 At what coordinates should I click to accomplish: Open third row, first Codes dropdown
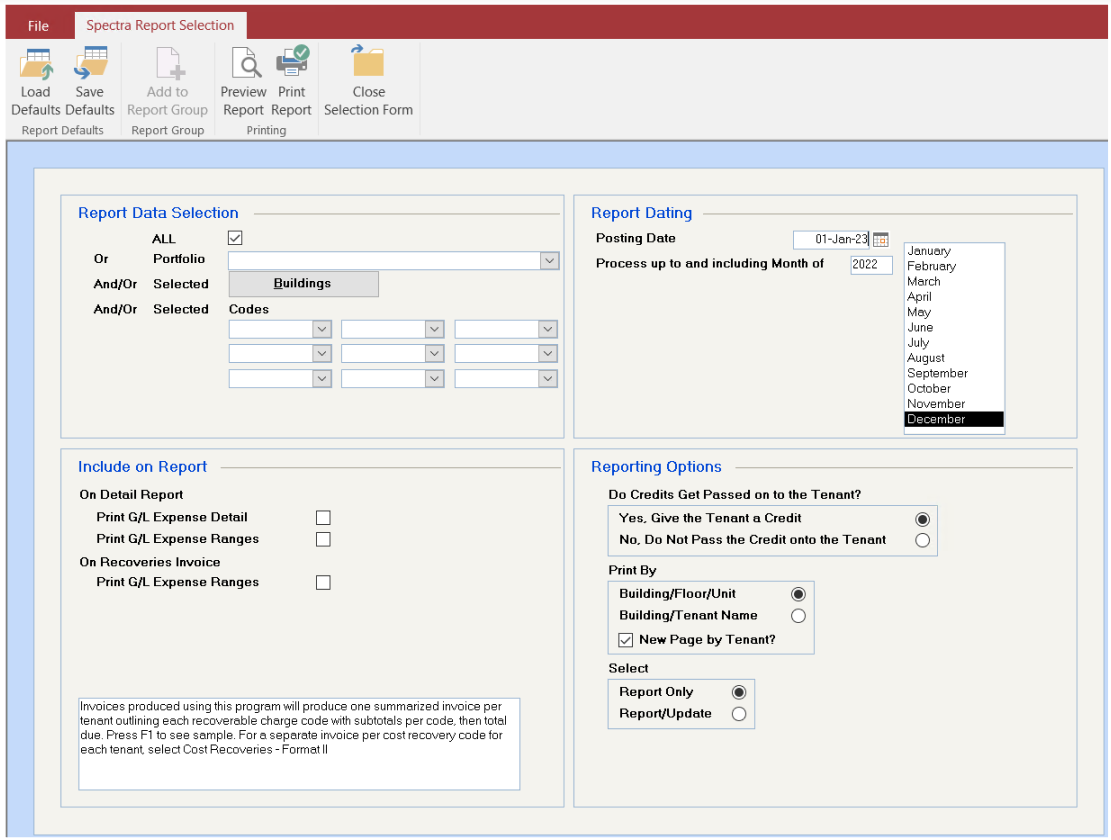322,379
